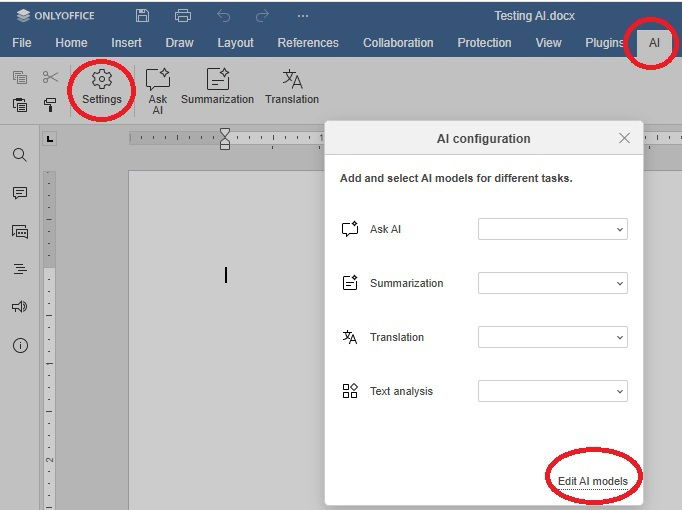Click the Paste icon in toolbar

pos(20,105)
